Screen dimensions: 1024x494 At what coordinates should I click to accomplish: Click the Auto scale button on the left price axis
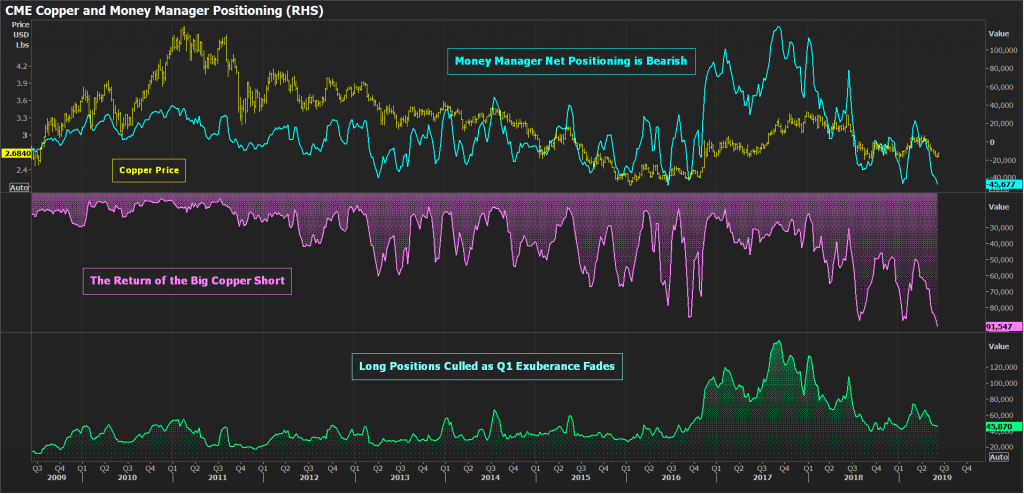click(x=19, y=188)
